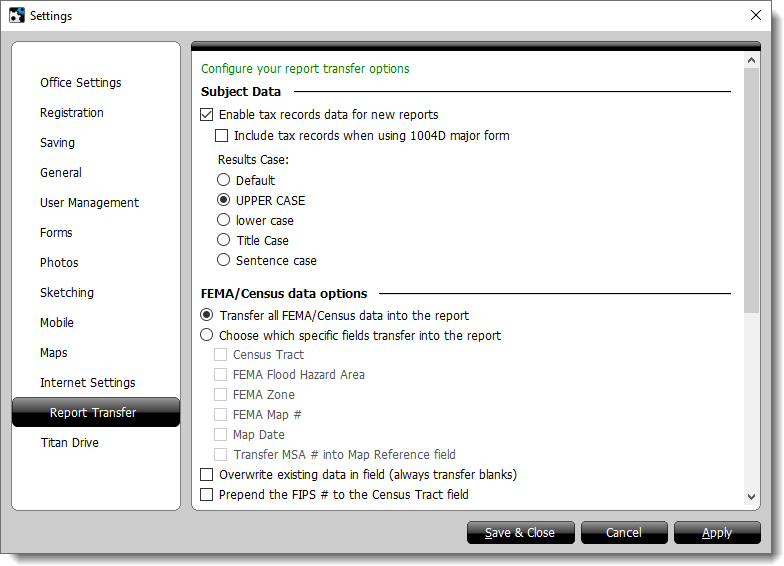Image resolution: width=784 pixels, height=566 pixels.
Task: Click the Settings app icon in title bar
Action: point(16,16)
